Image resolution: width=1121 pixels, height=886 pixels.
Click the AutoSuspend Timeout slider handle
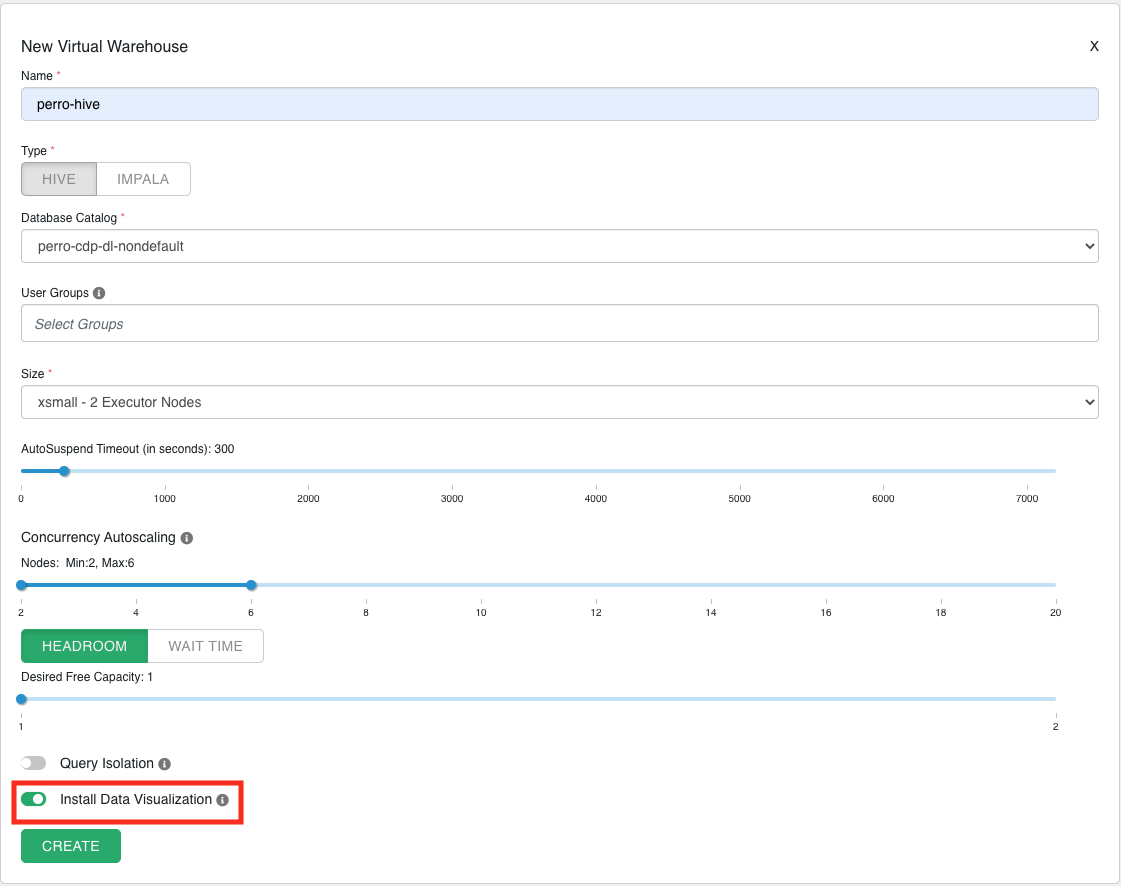click(64, 471)
